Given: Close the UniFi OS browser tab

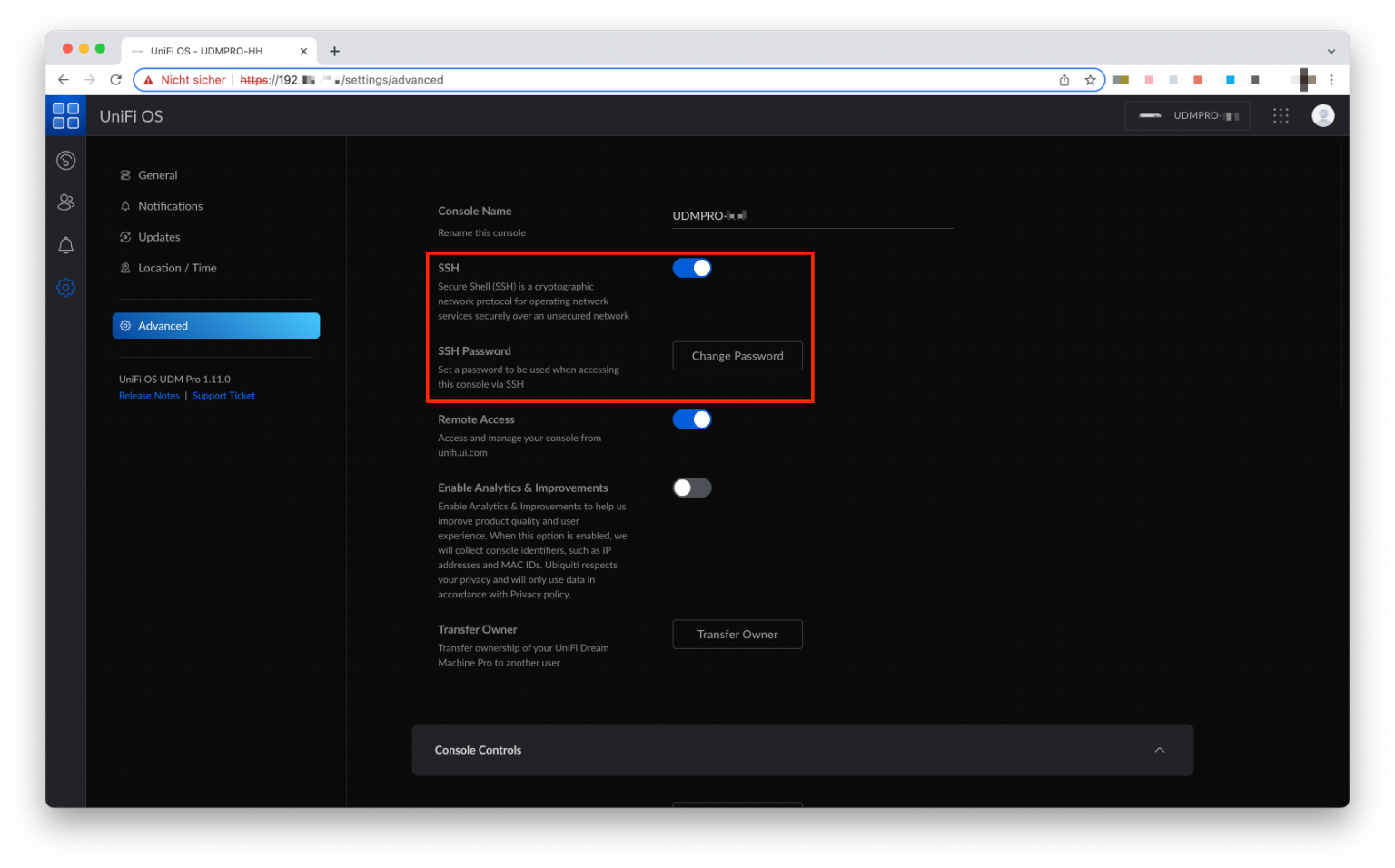Looking at the screenshot, I should point(303,51).
